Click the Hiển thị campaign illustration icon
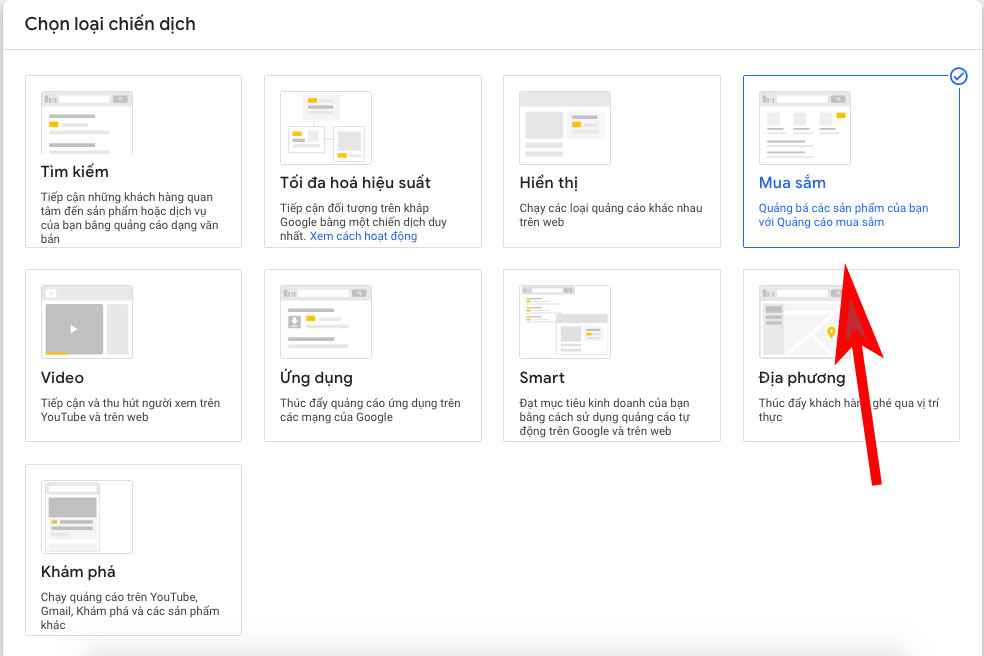 (x=565, y=128)
